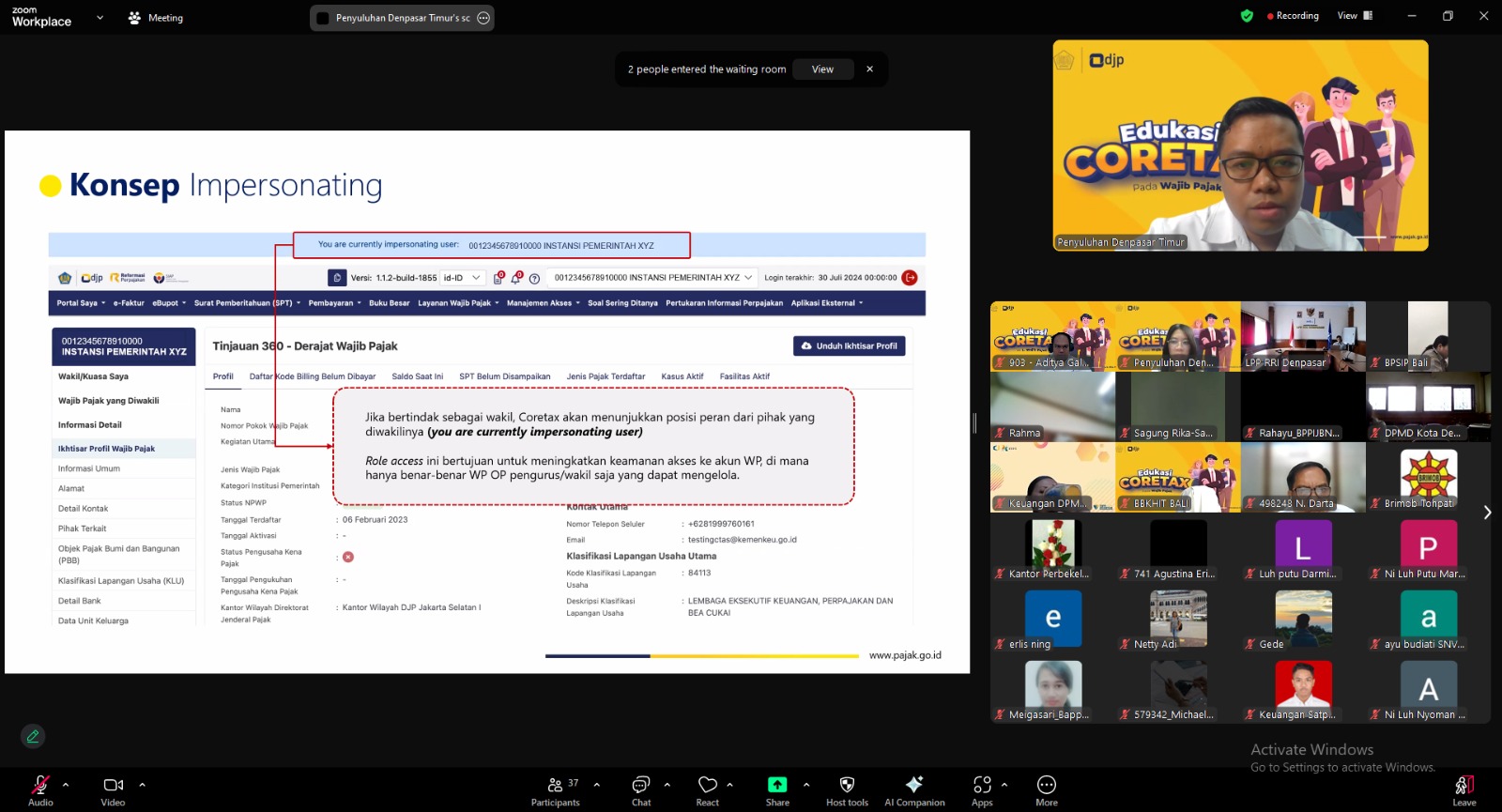Launch AI Companion sparkle icon
The height and width of the screenshot is (812, 1502).
point(914,786)
